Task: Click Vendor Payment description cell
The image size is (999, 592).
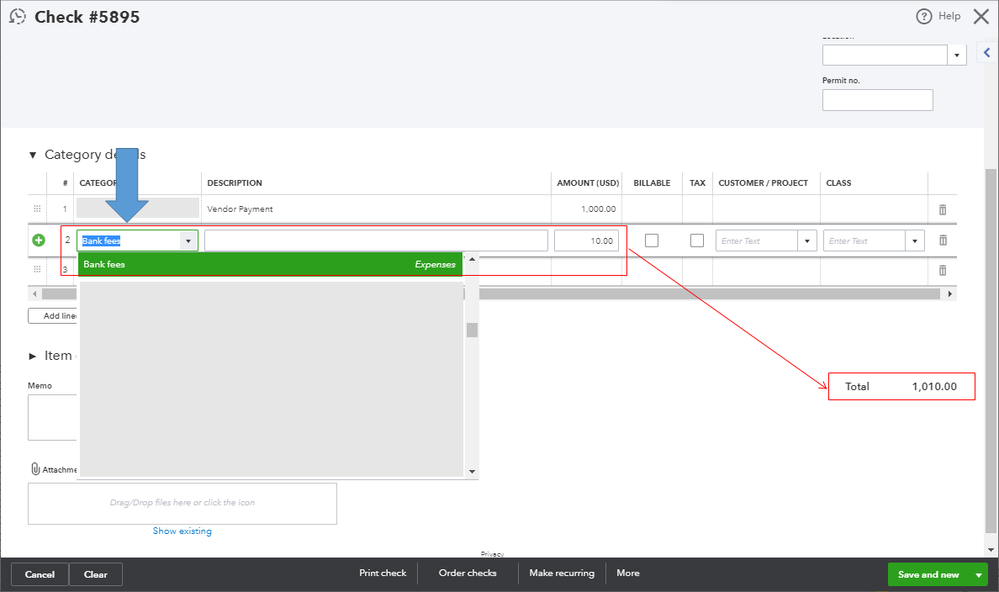Action: click(x=376, y=209)
